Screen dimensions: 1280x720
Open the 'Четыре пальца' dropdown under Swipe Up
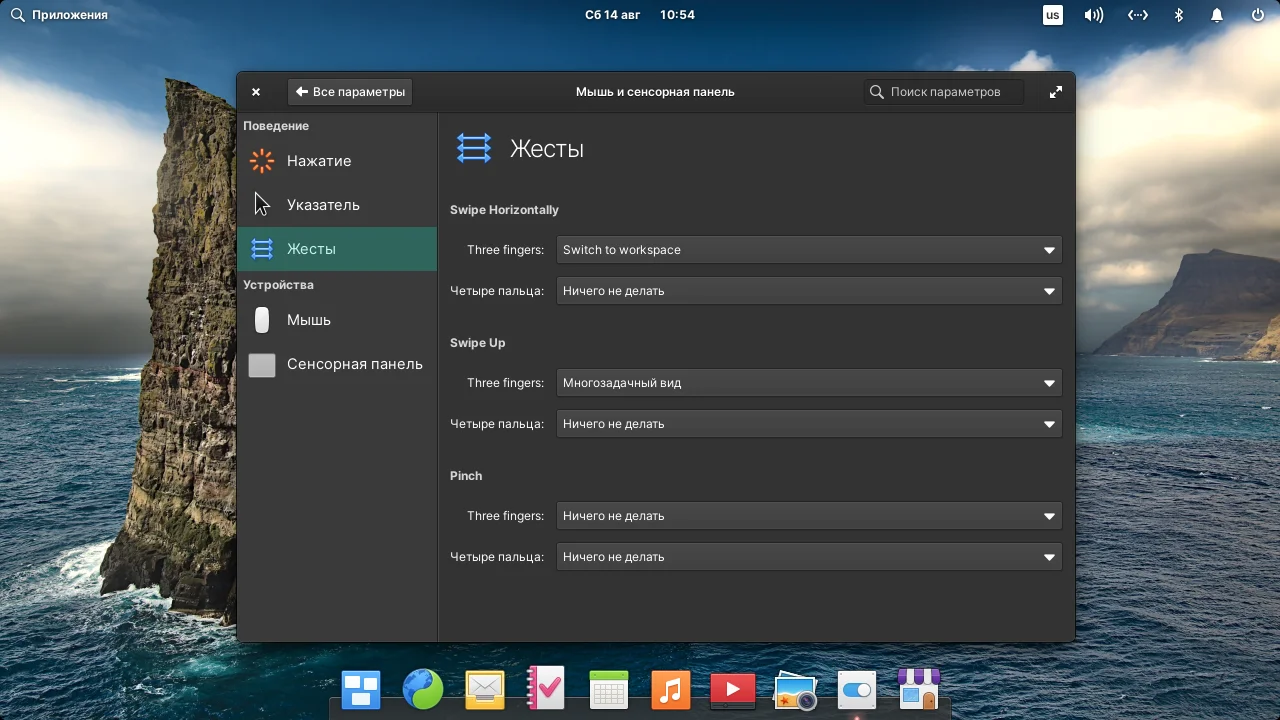tap(808, 423)
